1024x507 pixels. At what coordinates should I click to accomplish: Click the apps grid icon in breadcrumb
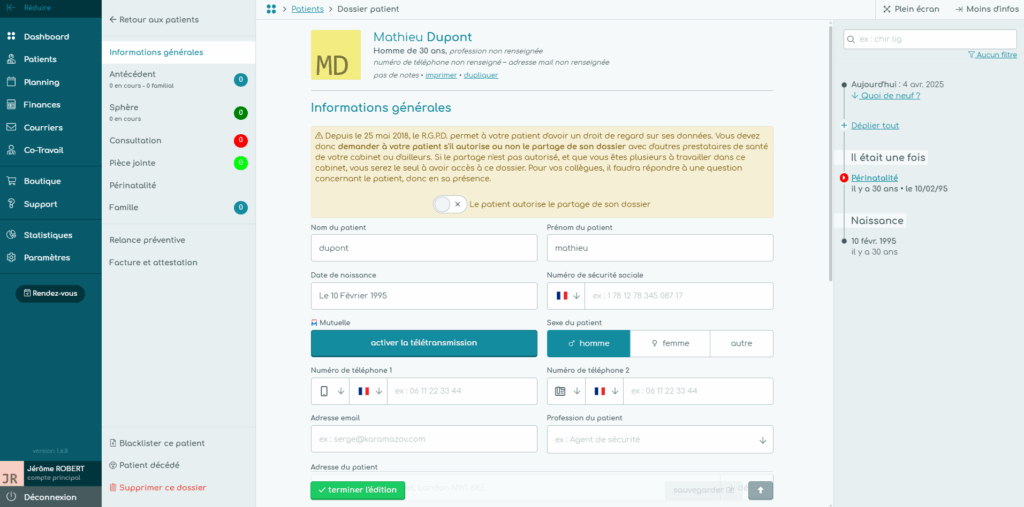[x=271, y=9]
